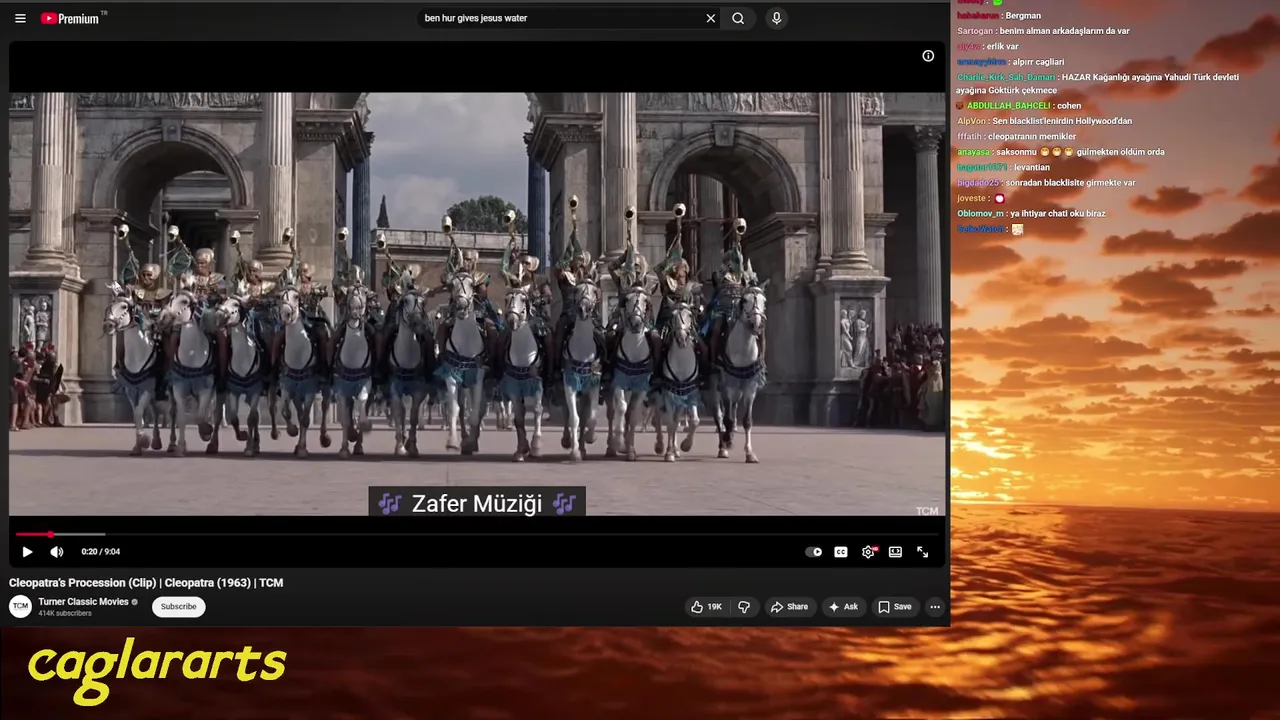Screen dimensions: 1280x720
Task: Click the anayasa chat message with emojis
Action: [x=1061, y=152]
